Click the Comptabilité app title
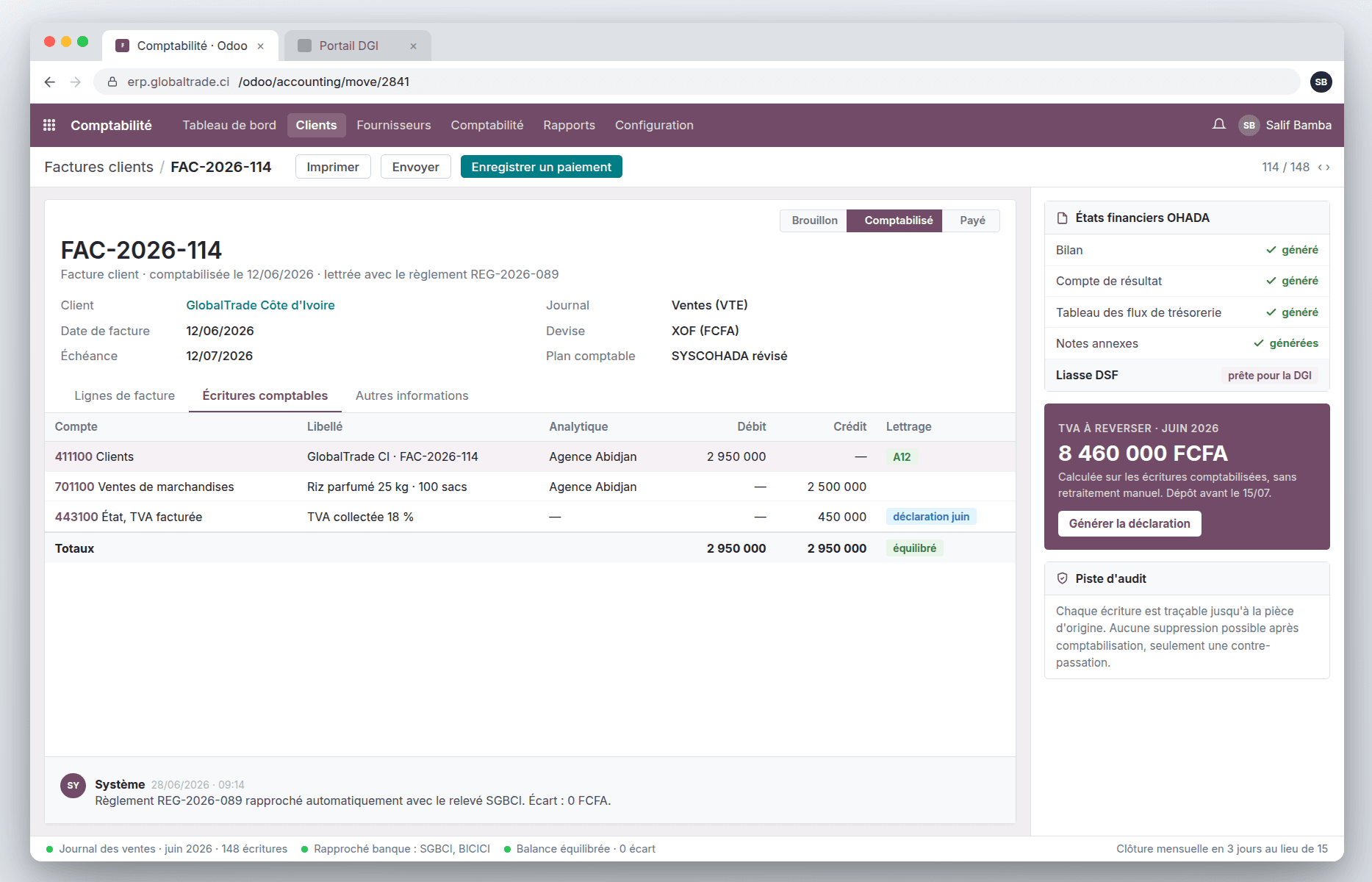This screenshot has height=882, width=1372. click(x=111, y=125)
